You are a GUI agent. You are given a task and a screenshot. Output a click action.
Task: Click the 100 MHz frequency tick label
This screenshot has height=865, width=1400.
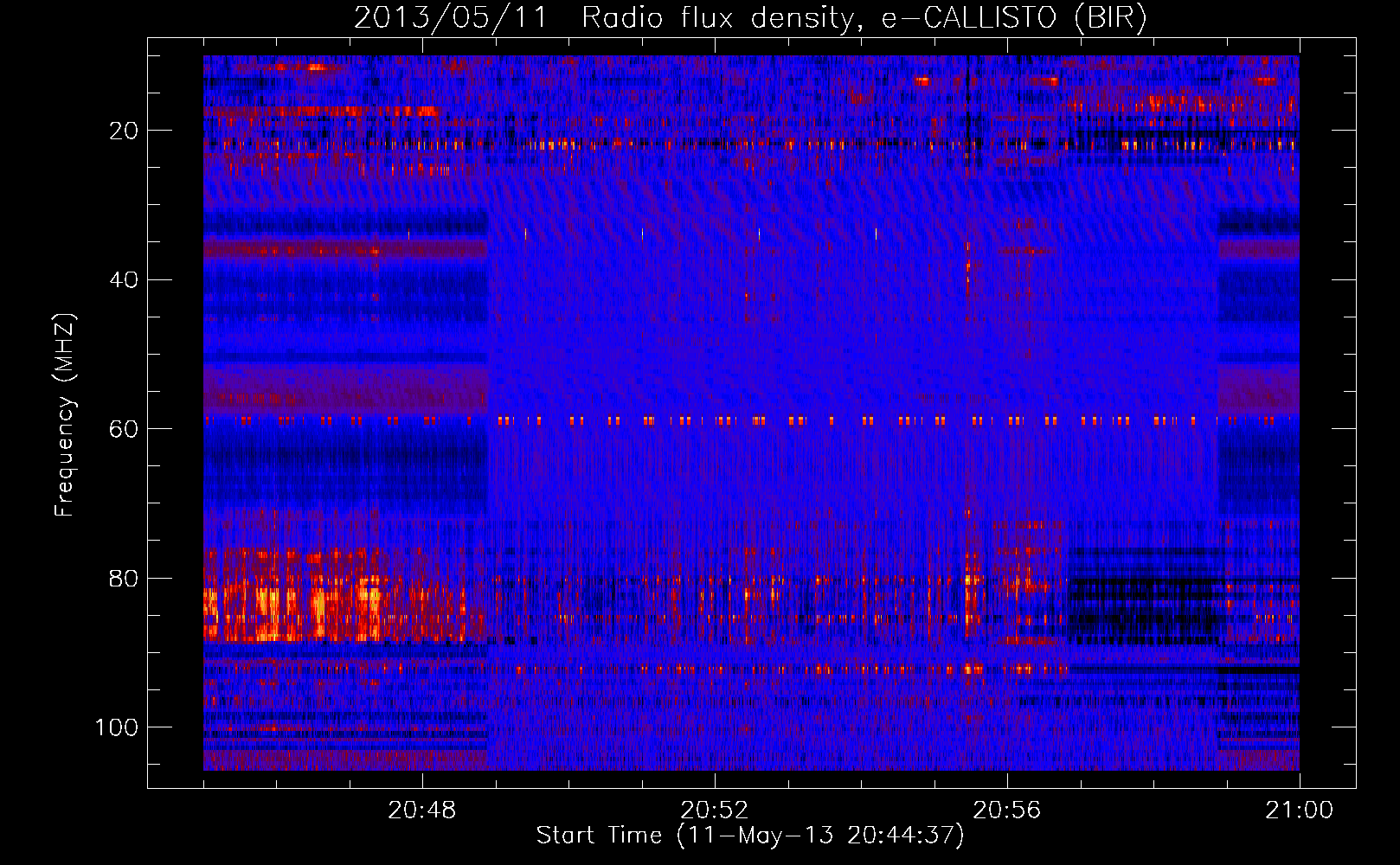tap(117, 727)
